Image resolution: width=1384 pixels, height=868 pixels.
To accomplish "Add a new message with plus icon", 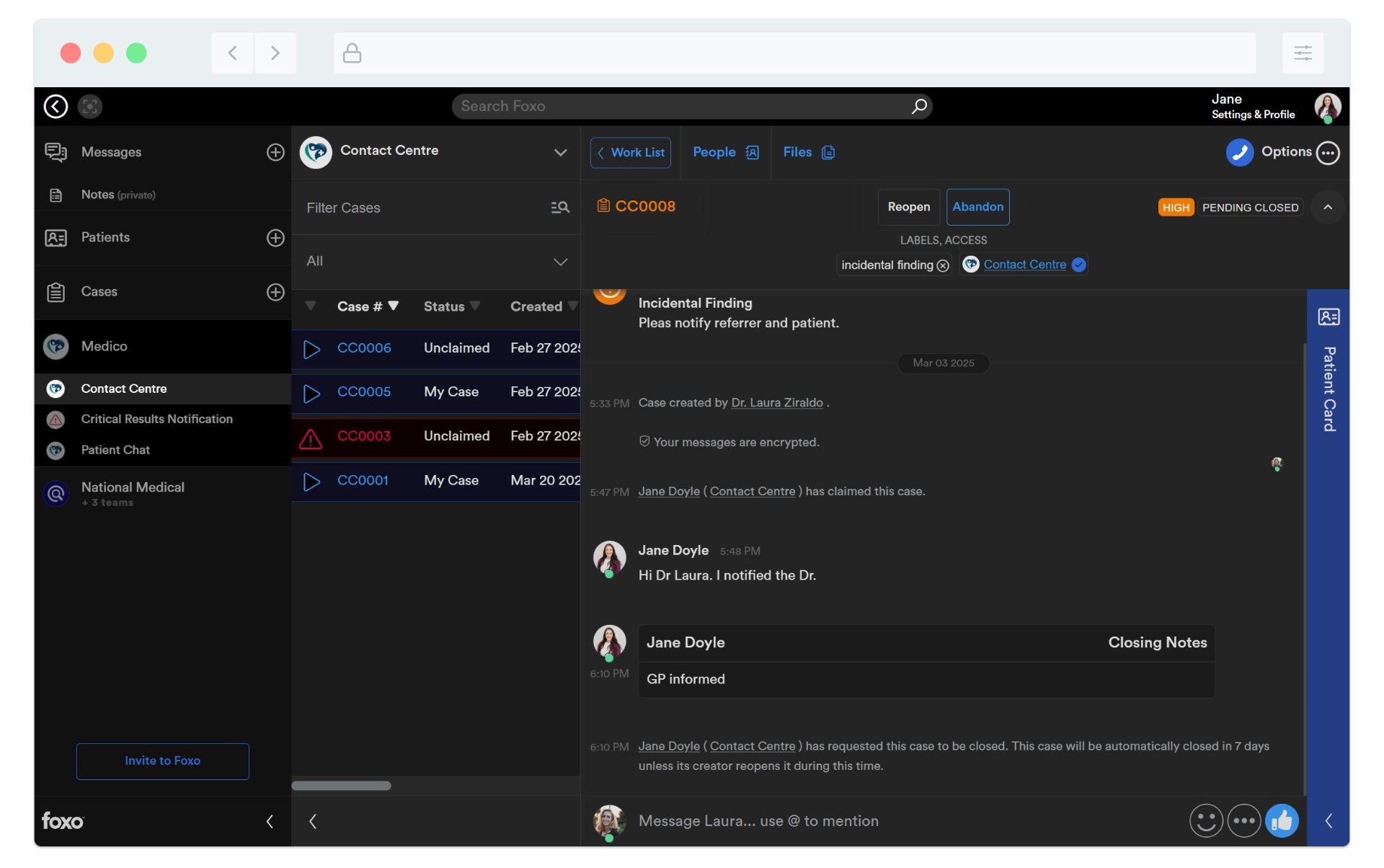I will [x=275, y=152].
